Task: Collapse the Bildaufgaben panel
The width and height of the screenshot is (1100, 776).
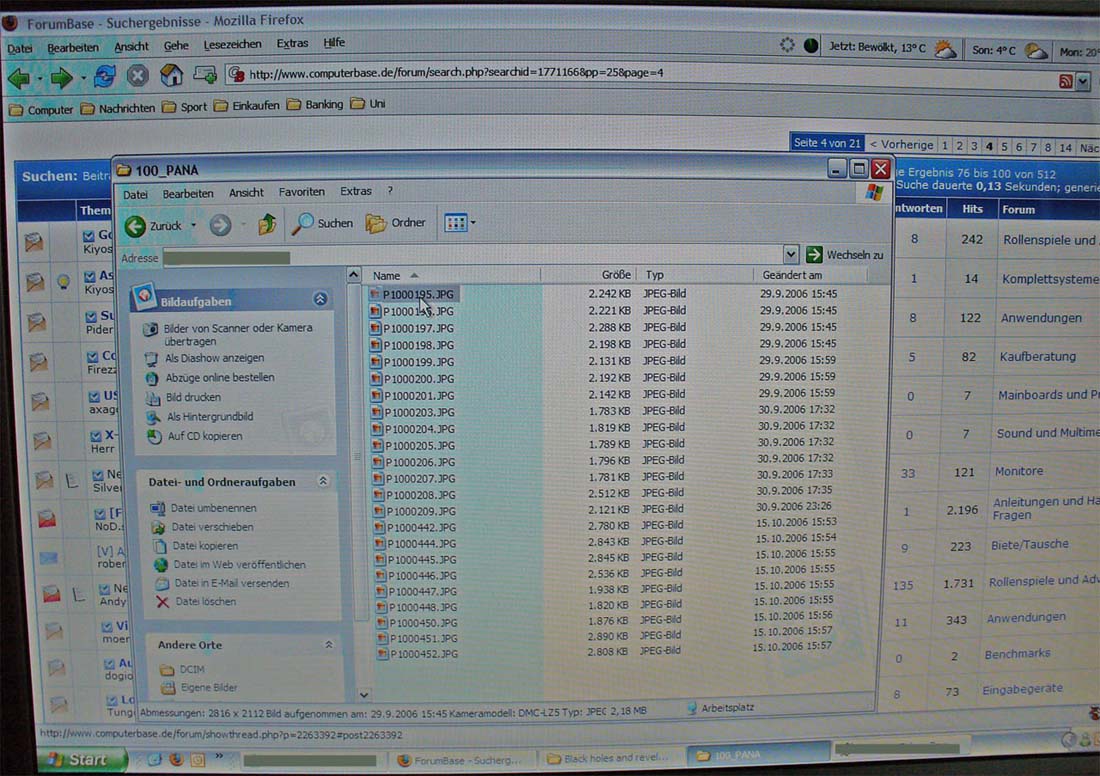Action: coord(320,300)
